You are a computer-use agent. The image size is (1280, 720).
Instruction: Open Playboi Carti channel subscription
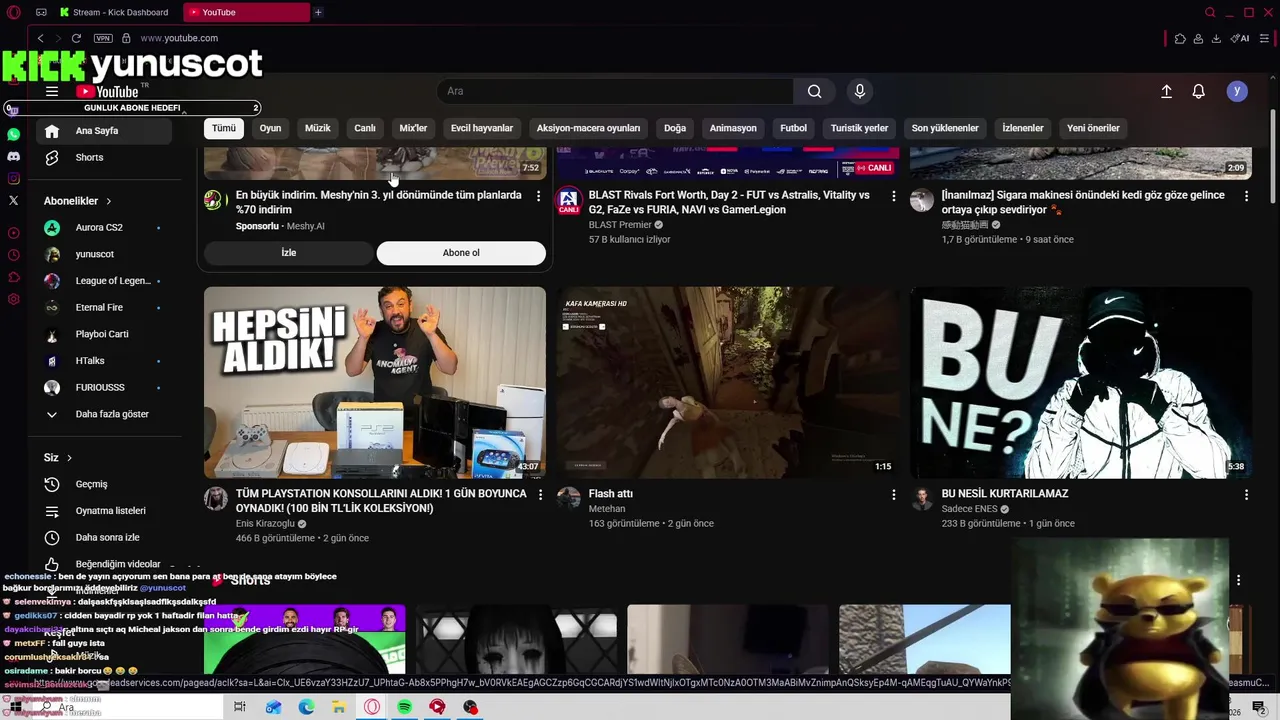tap(105, 334)
